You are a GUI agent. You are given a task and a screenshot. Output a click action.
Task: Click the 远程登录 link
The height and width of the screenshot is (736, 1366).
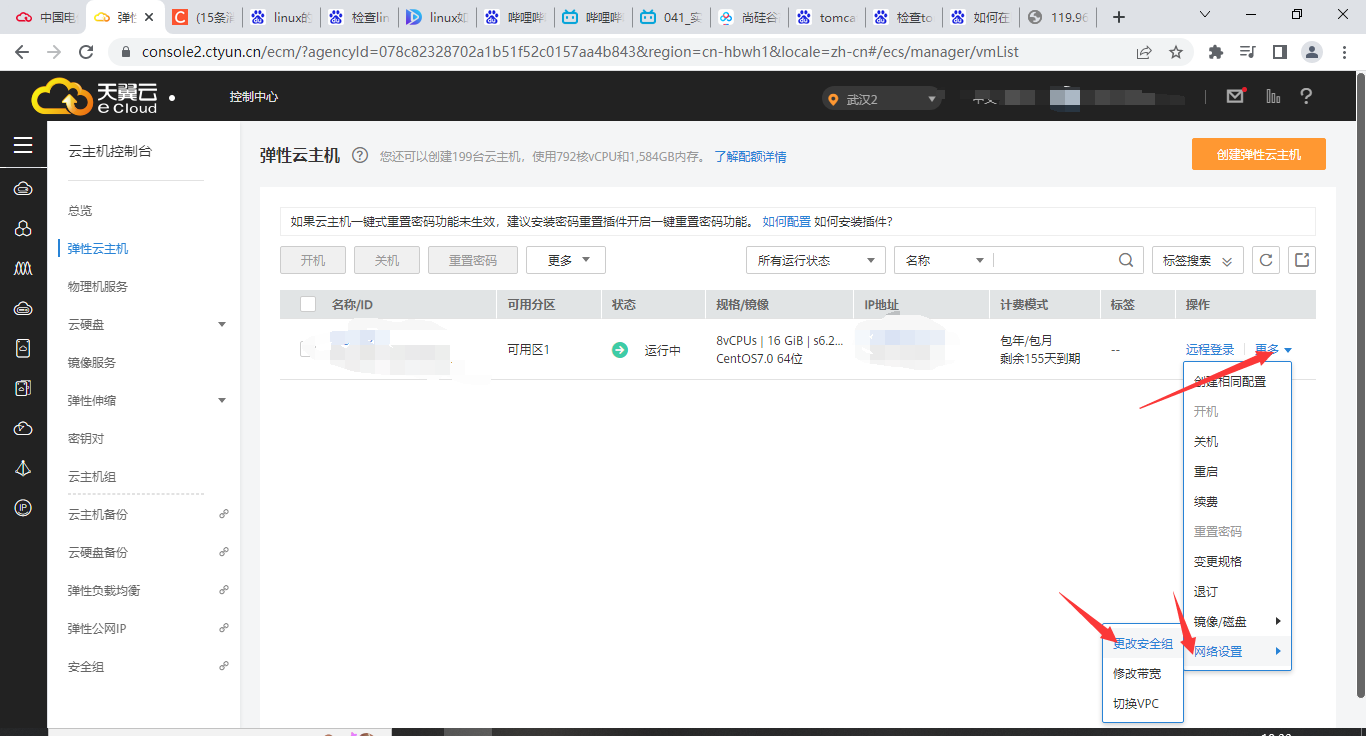[1210, 349]
